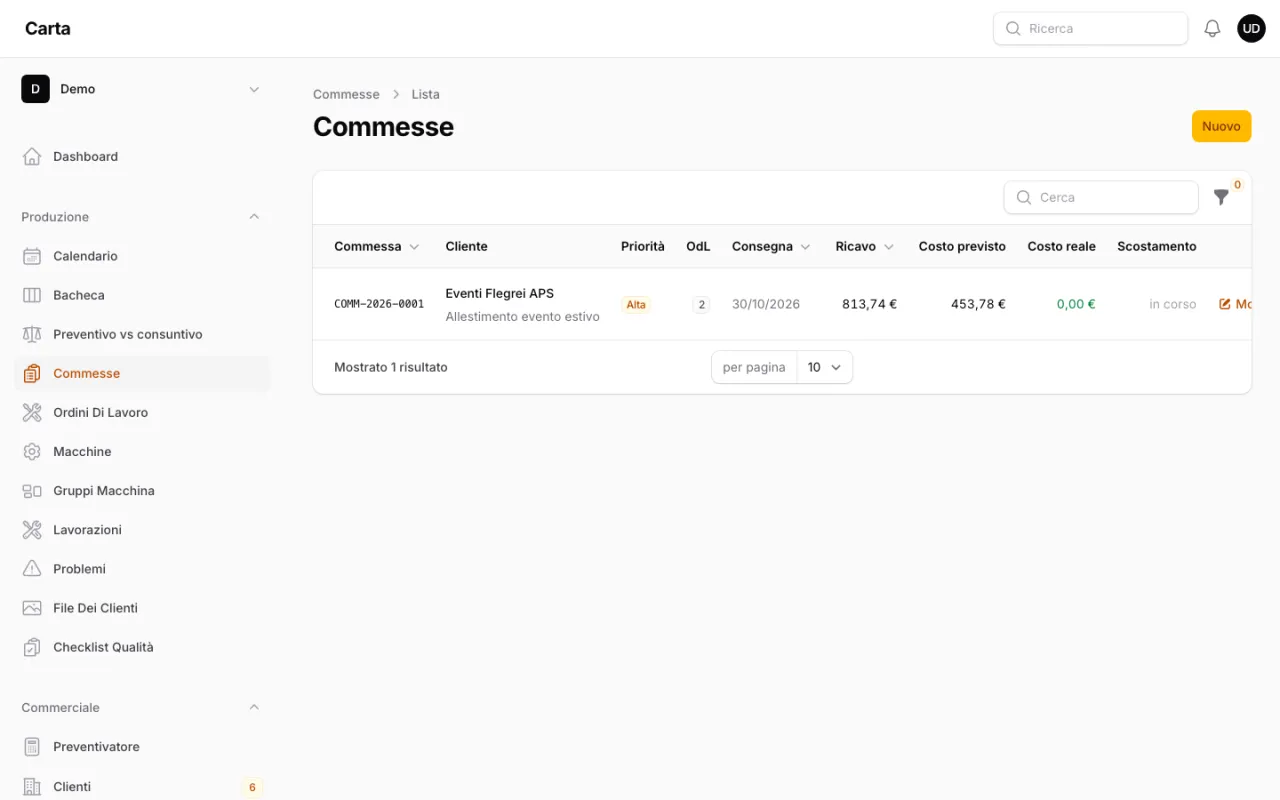1280x800 pixels.
Task: Collapse the Commerciale sidebar section
Action: click(x=254, y=707)
